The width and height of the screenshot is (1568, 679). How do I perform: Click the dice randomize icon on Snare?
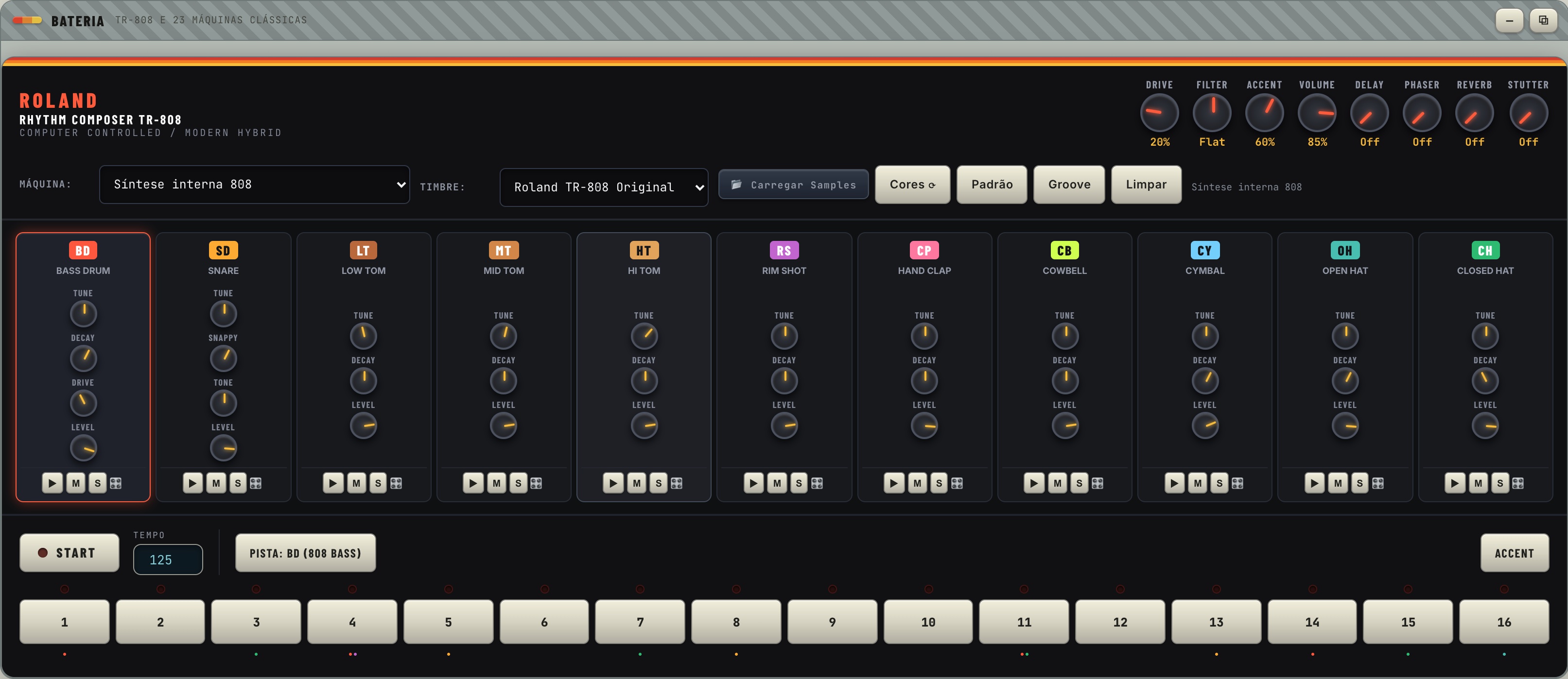(256, 483)
